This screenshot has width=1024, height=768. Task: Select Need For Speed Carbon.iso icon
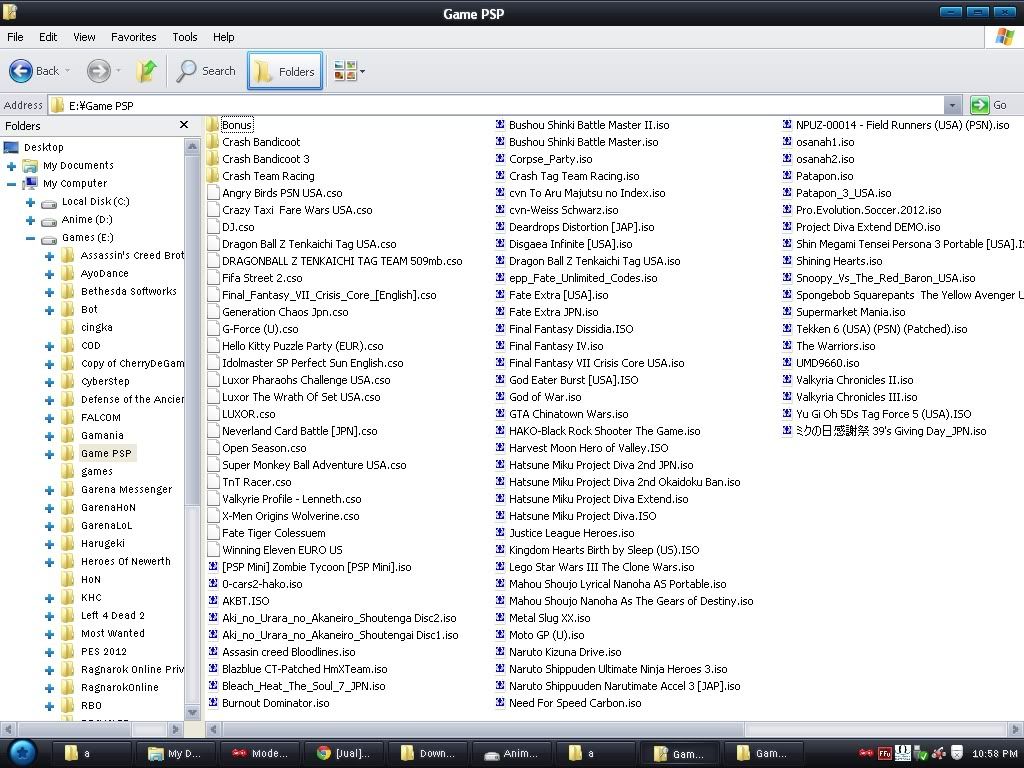[500, 702]
